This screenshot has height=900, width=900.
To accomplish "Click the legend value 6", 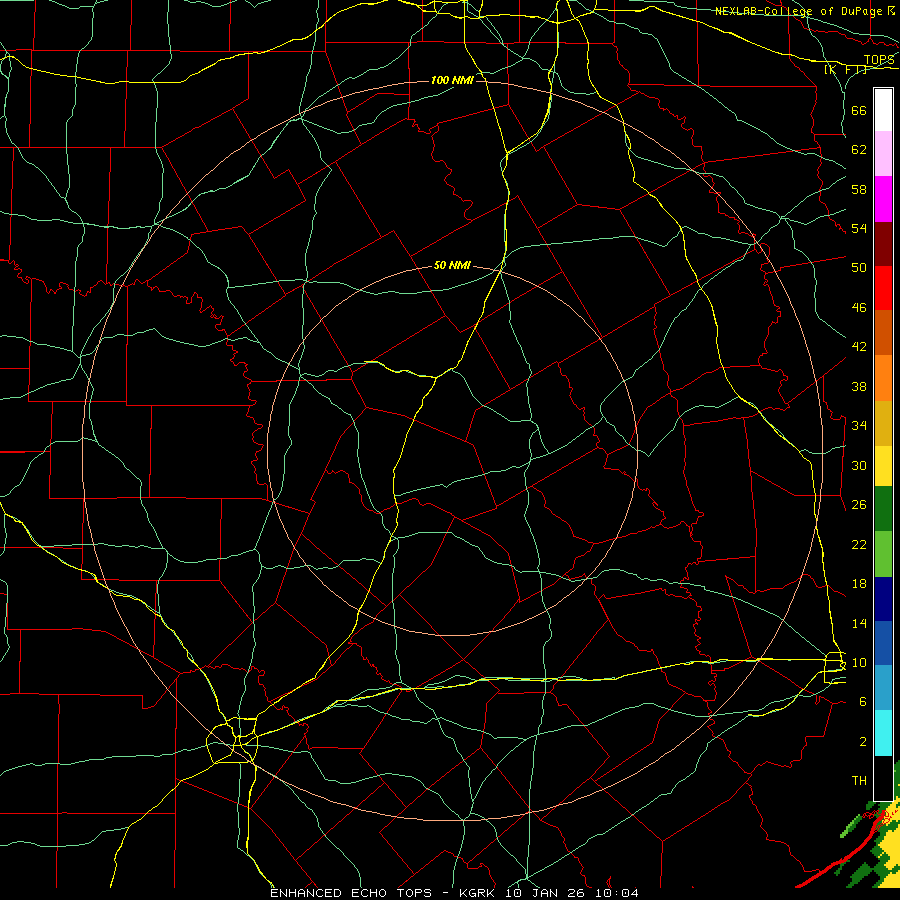I will (x=863, y=702).
